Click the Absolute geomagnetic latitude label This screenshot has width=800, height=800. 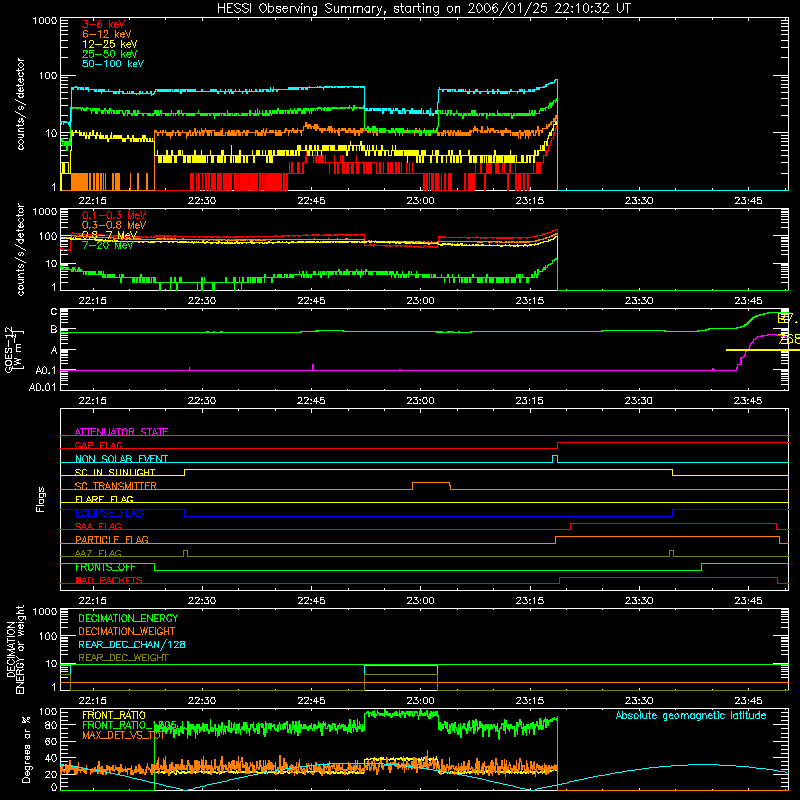point(691,715)
